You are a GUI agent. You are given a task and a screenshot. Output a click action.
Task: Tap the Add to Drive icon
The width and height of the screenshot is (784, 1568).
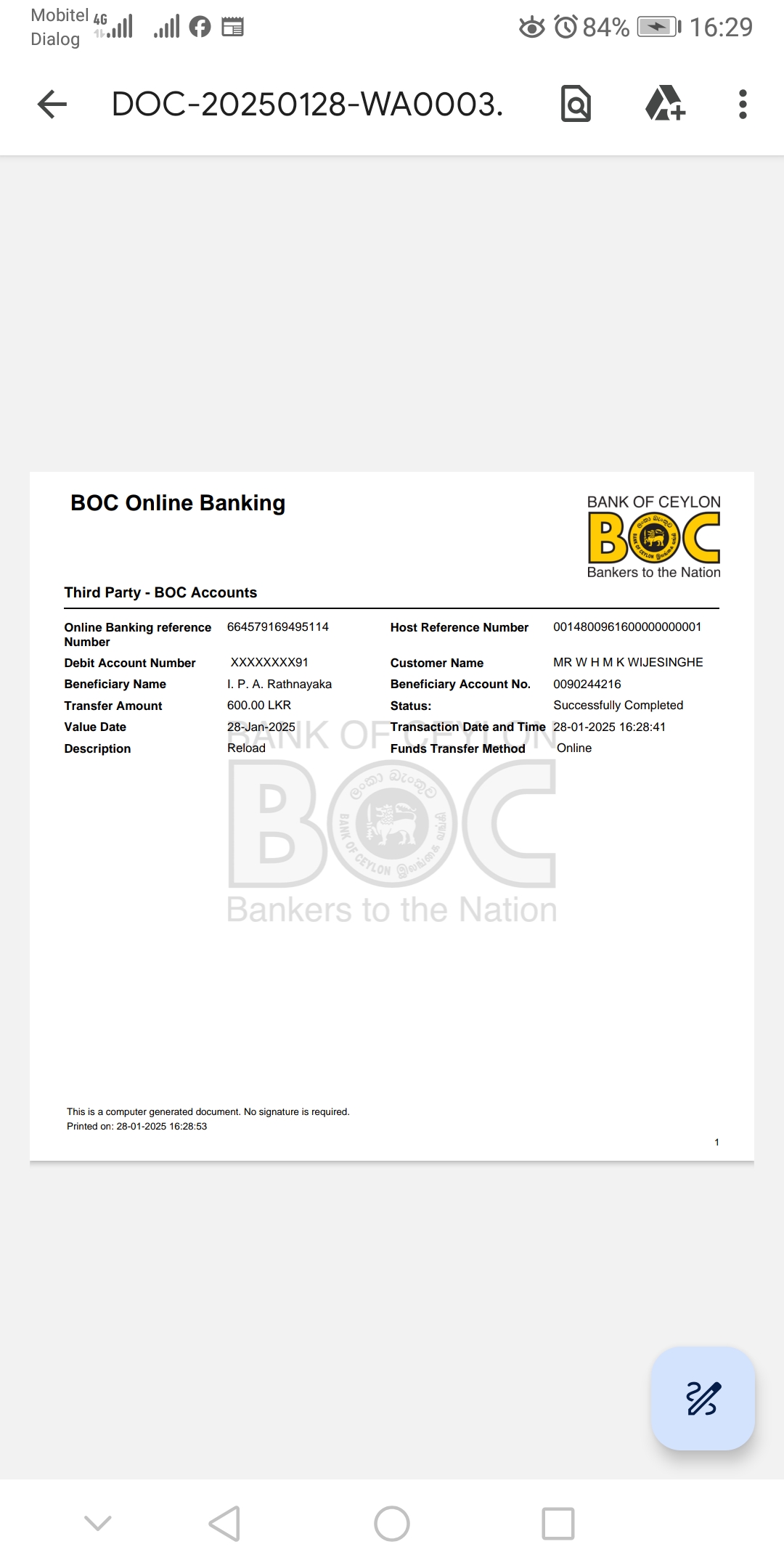point(665,104)
